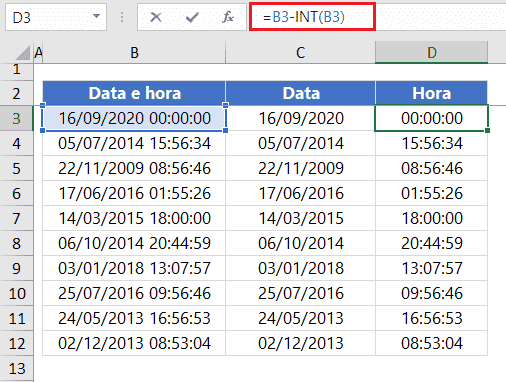Select Hora cell 18:00:00
Viewport: 506px width, 382px height.
[431, 218]
